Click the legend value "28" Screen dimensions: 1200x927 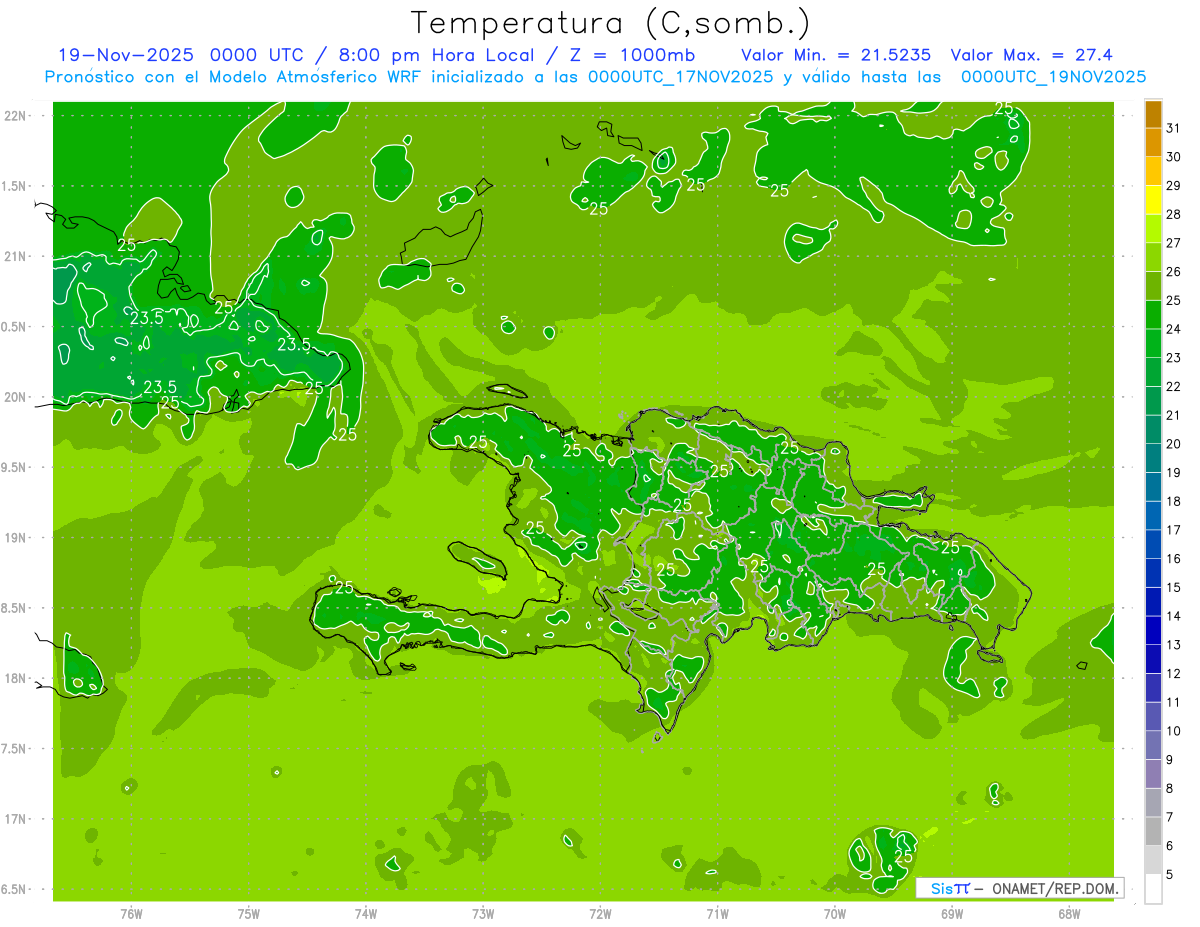1174,214
